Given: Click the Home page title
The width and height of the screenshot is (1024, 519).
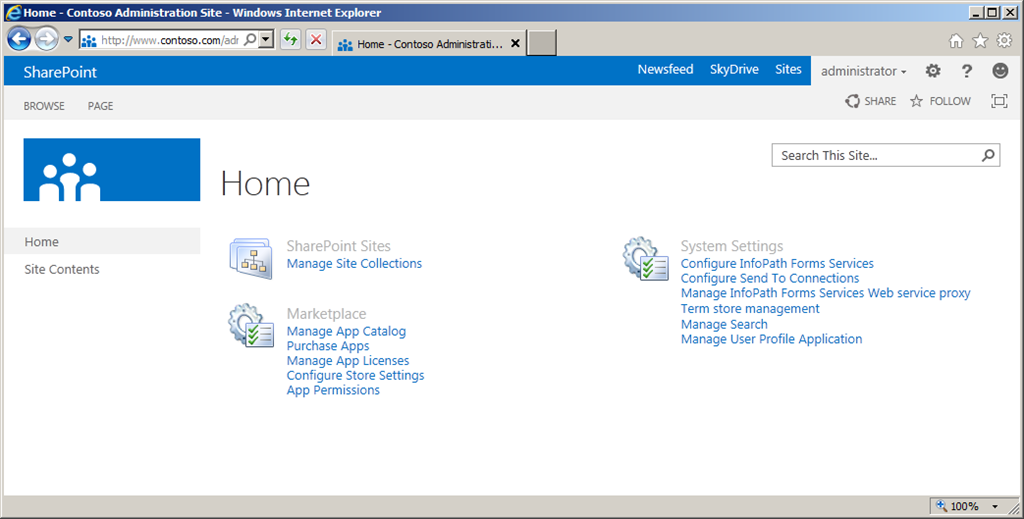Looking at the screenshot, I should pyautogui.click(x=265, y=183).
